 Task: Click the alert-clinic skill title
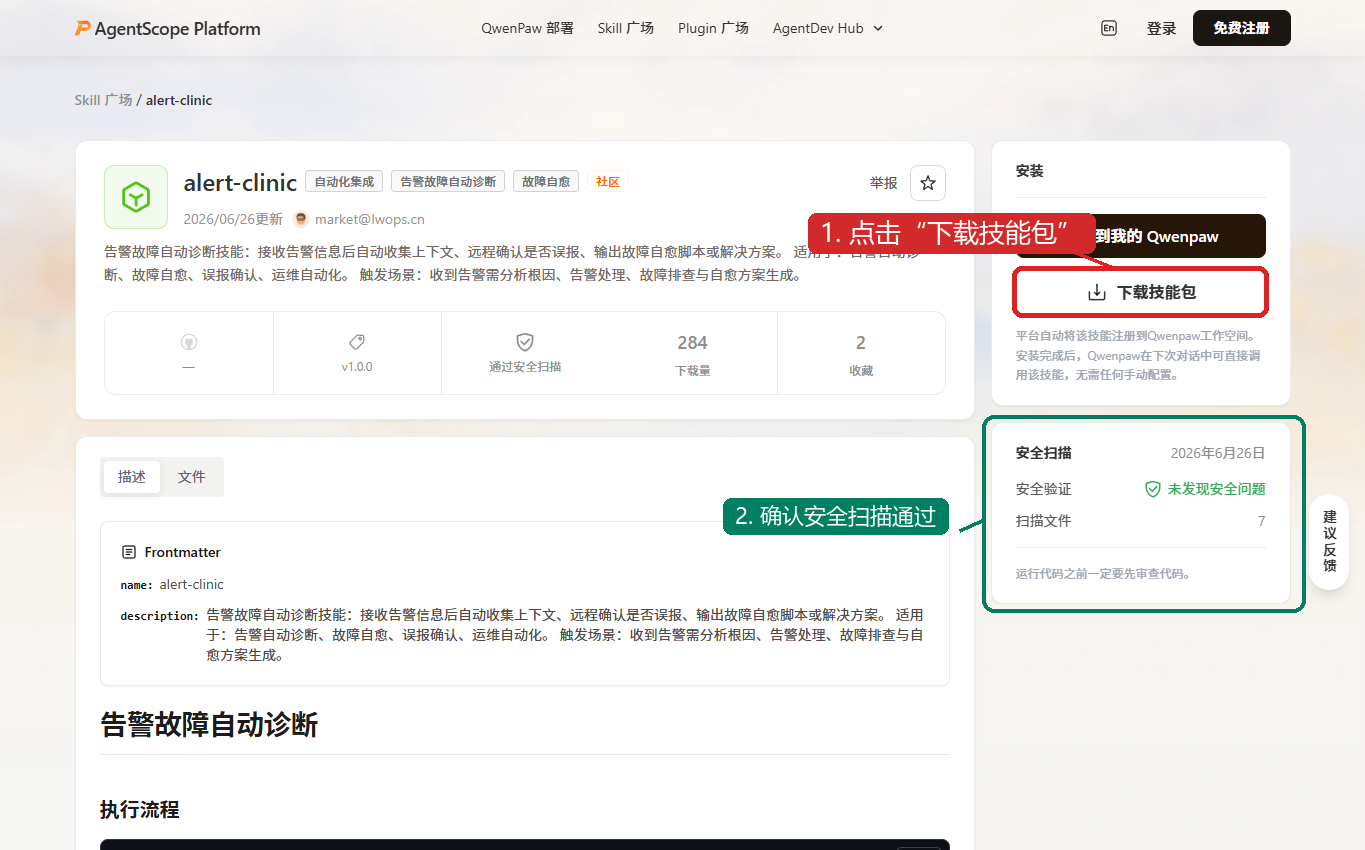tap(240, 182)
